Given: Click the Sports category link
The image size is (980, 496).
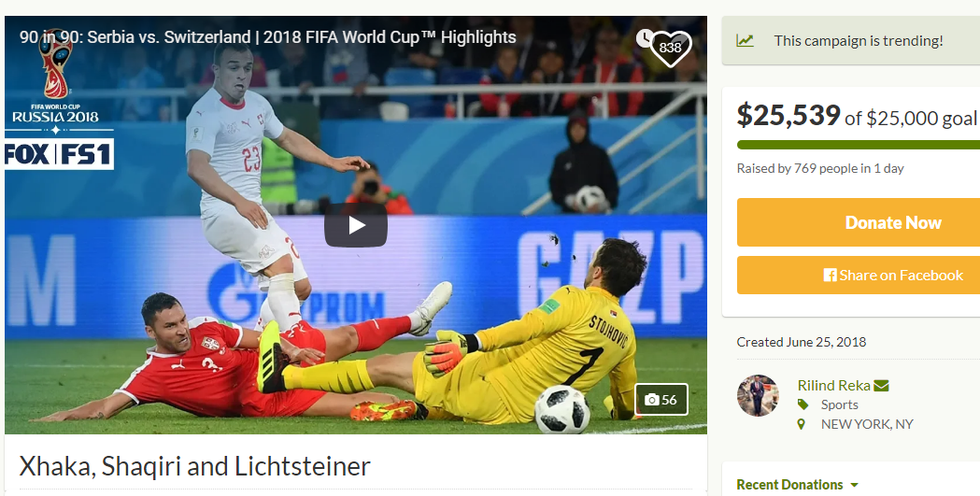Looking at the screenshot, I should pyautogui.click(x=839, y=405).
